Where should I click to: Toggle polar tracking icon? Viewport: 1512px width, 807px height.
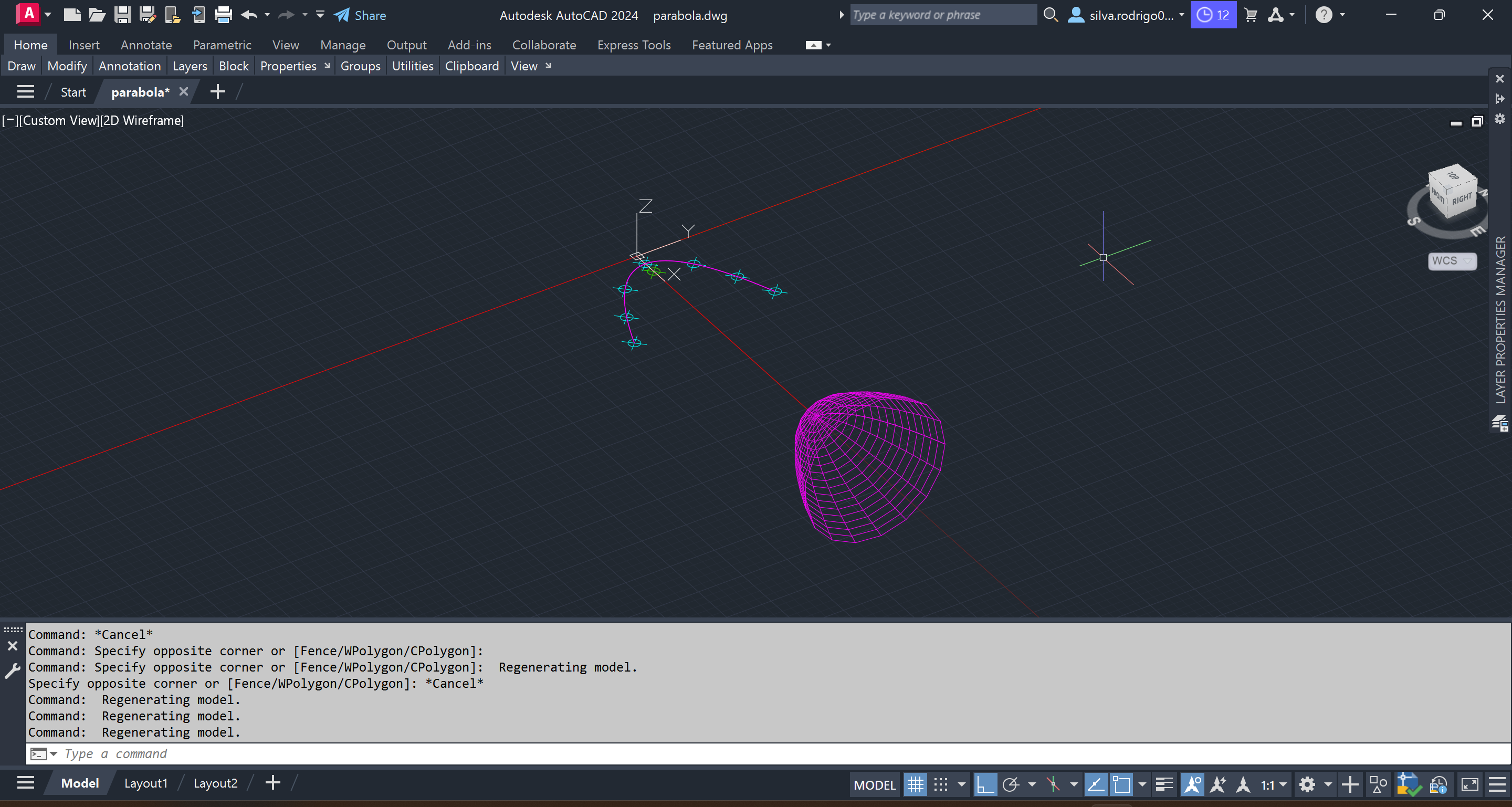pos(1010,785)
